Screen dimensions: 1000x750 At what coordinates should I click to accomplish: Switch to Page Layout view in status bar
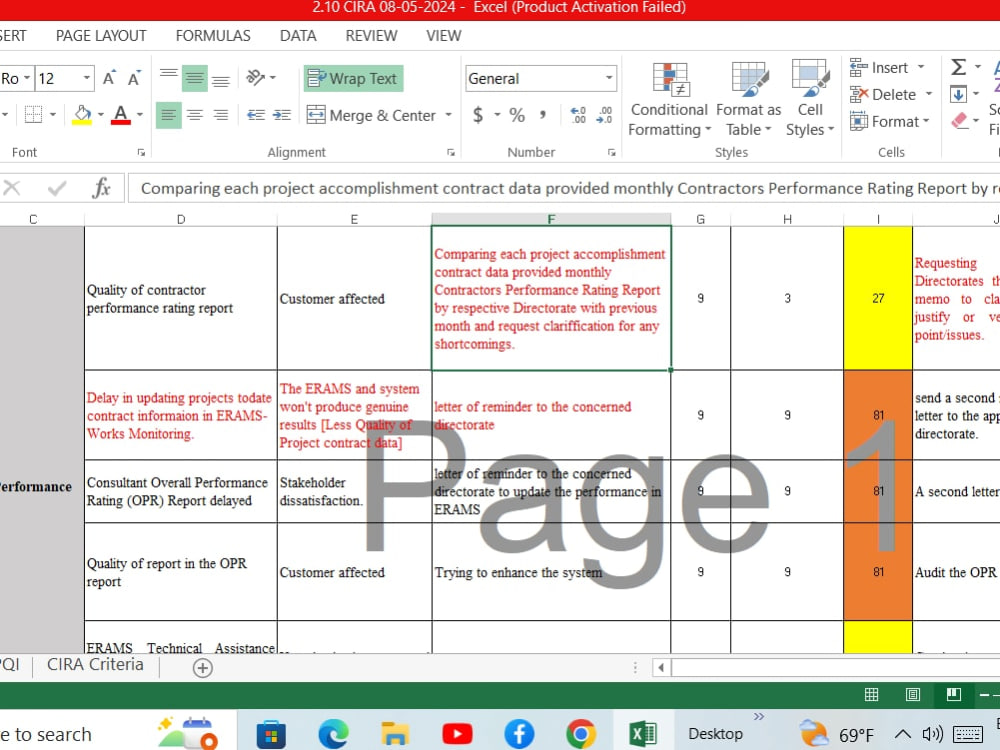[x=913, y=695]
